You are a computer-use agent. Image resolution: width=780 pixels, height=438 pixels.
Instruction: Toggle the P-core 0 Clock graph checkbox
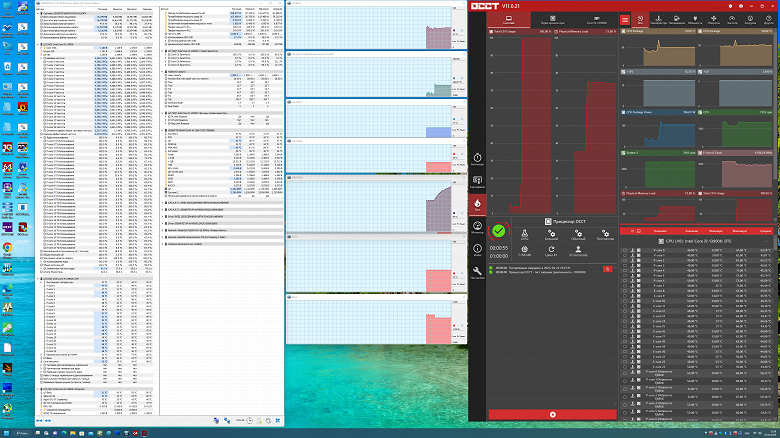[701, 153]
